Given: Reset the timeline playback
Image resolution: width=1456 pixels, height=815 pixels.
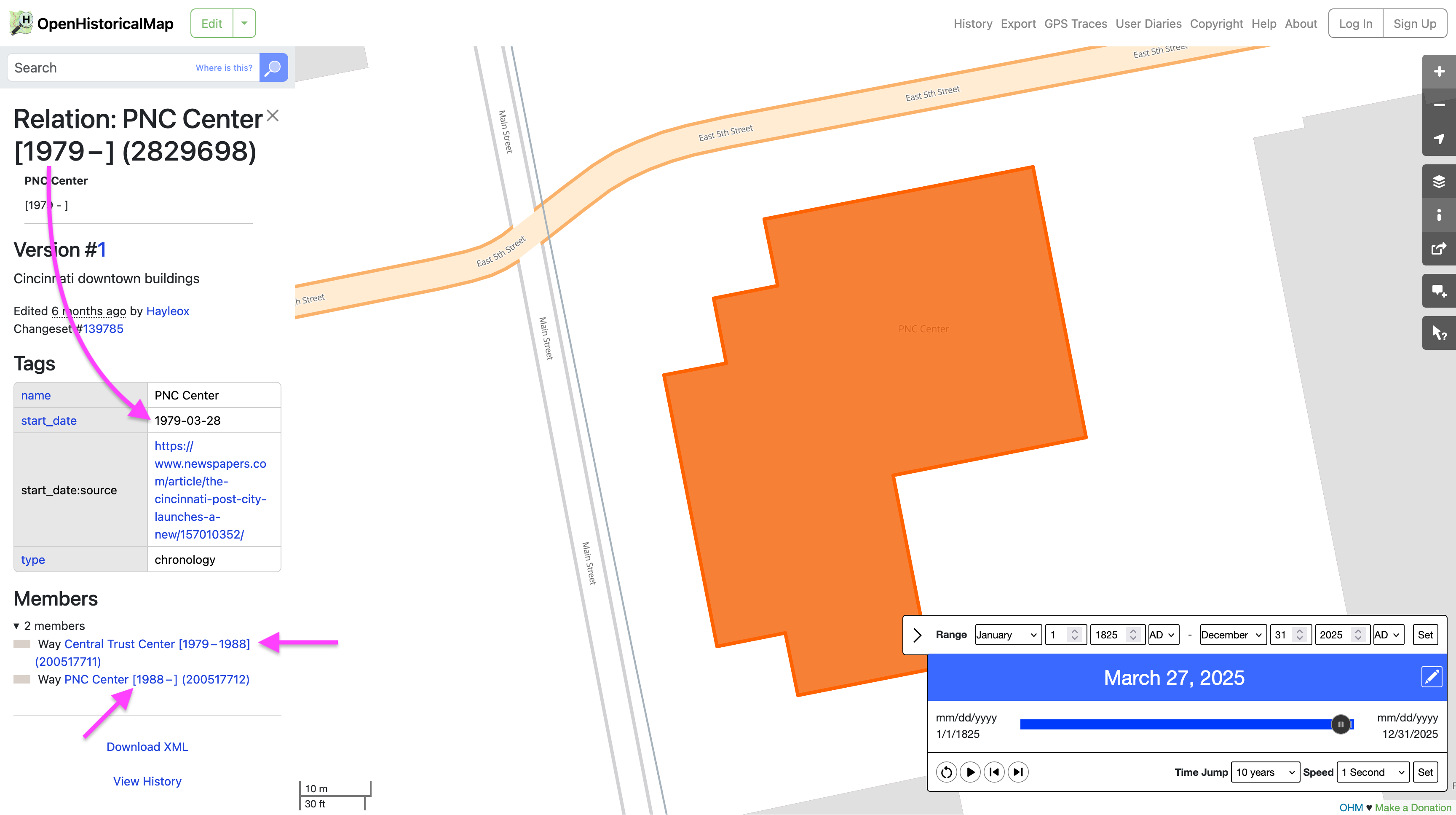Looking at the screenshot, I should pos(946,772).
